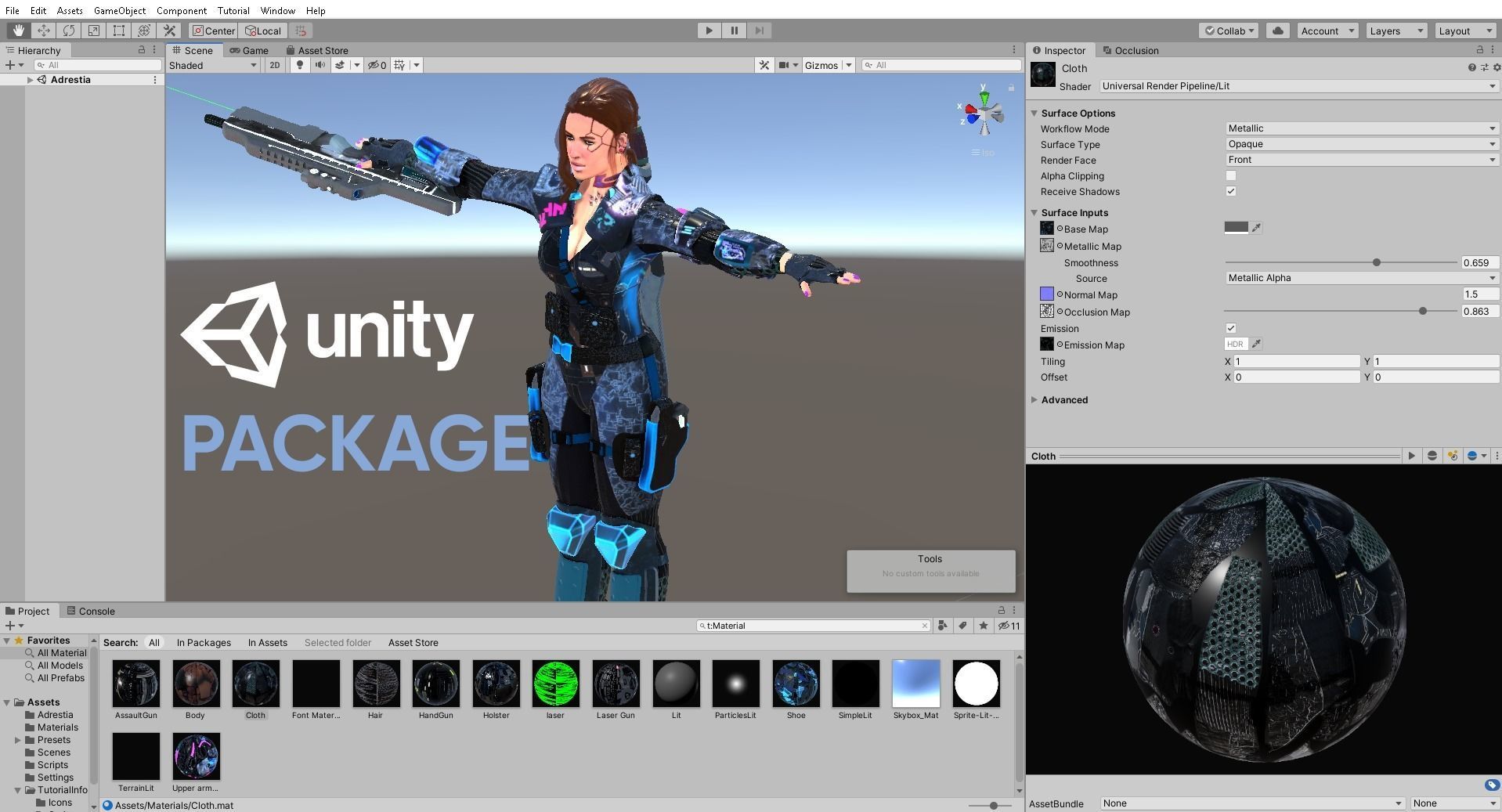Select the laser material thumbnail
Viewport: 1502px width, 812px height.
555,683
